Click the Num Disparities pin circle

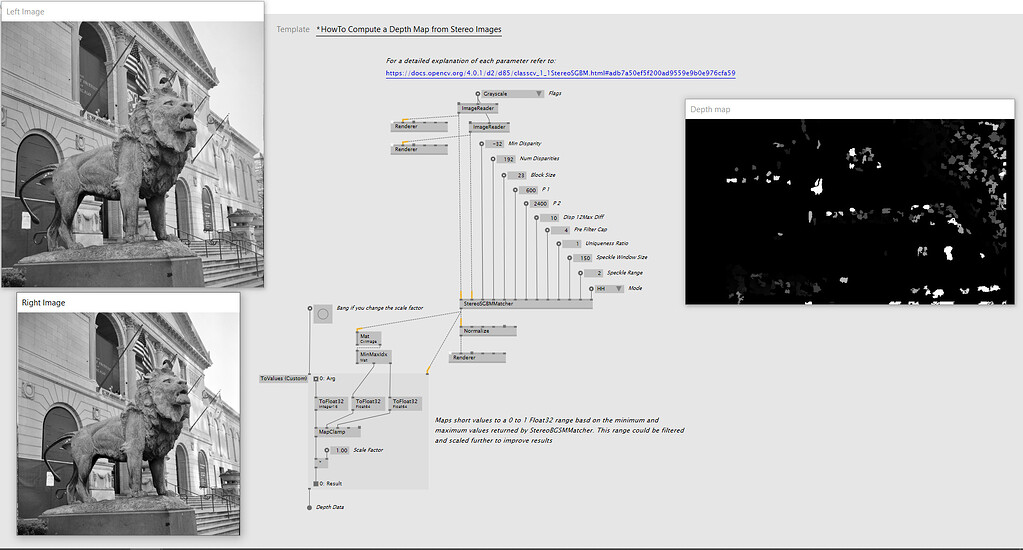pyautogui.click(x=493, y=159)
